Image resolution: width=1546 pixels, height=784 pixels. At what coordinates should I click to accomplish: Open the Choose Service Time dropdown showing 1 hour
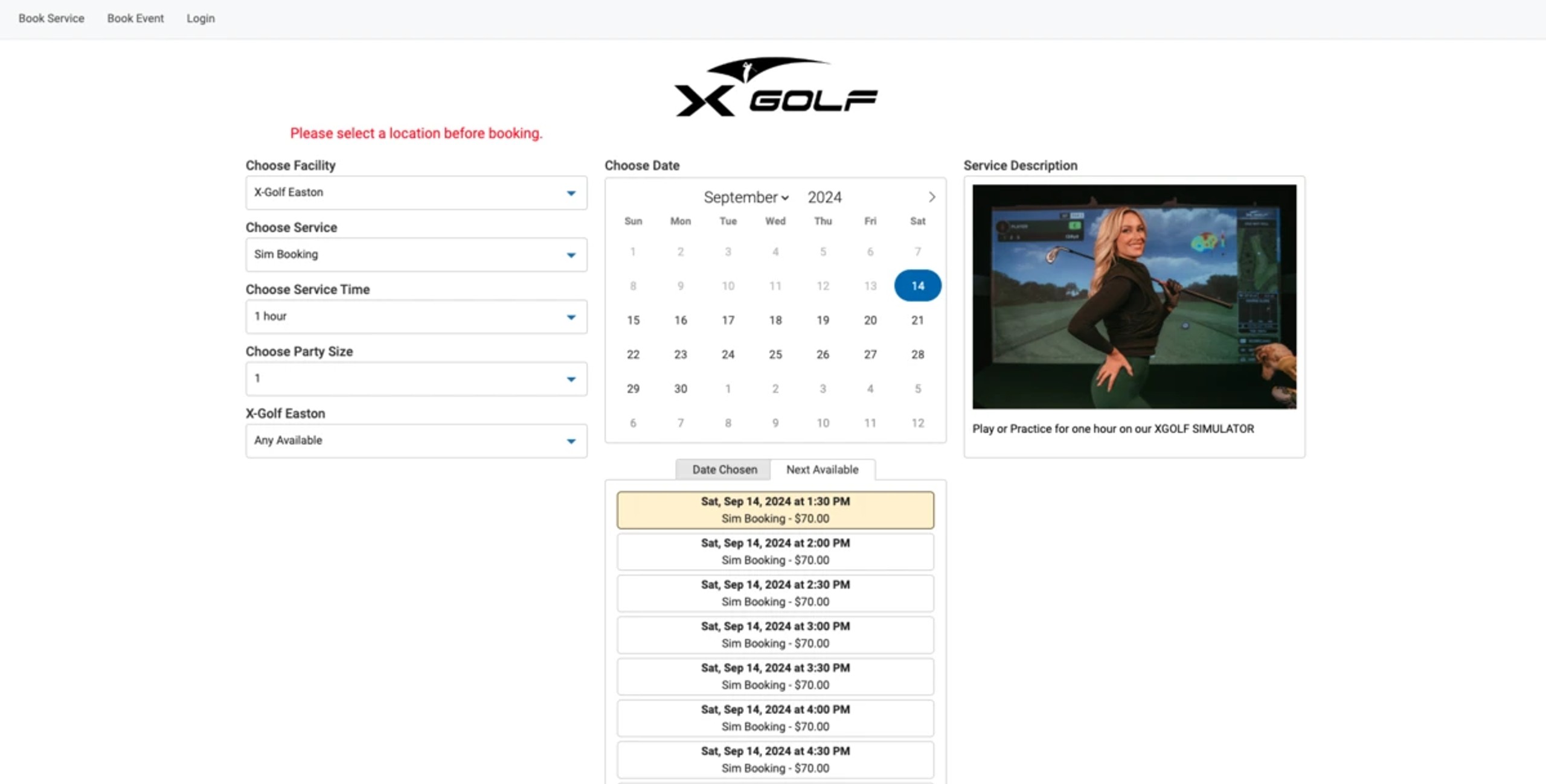416,317
